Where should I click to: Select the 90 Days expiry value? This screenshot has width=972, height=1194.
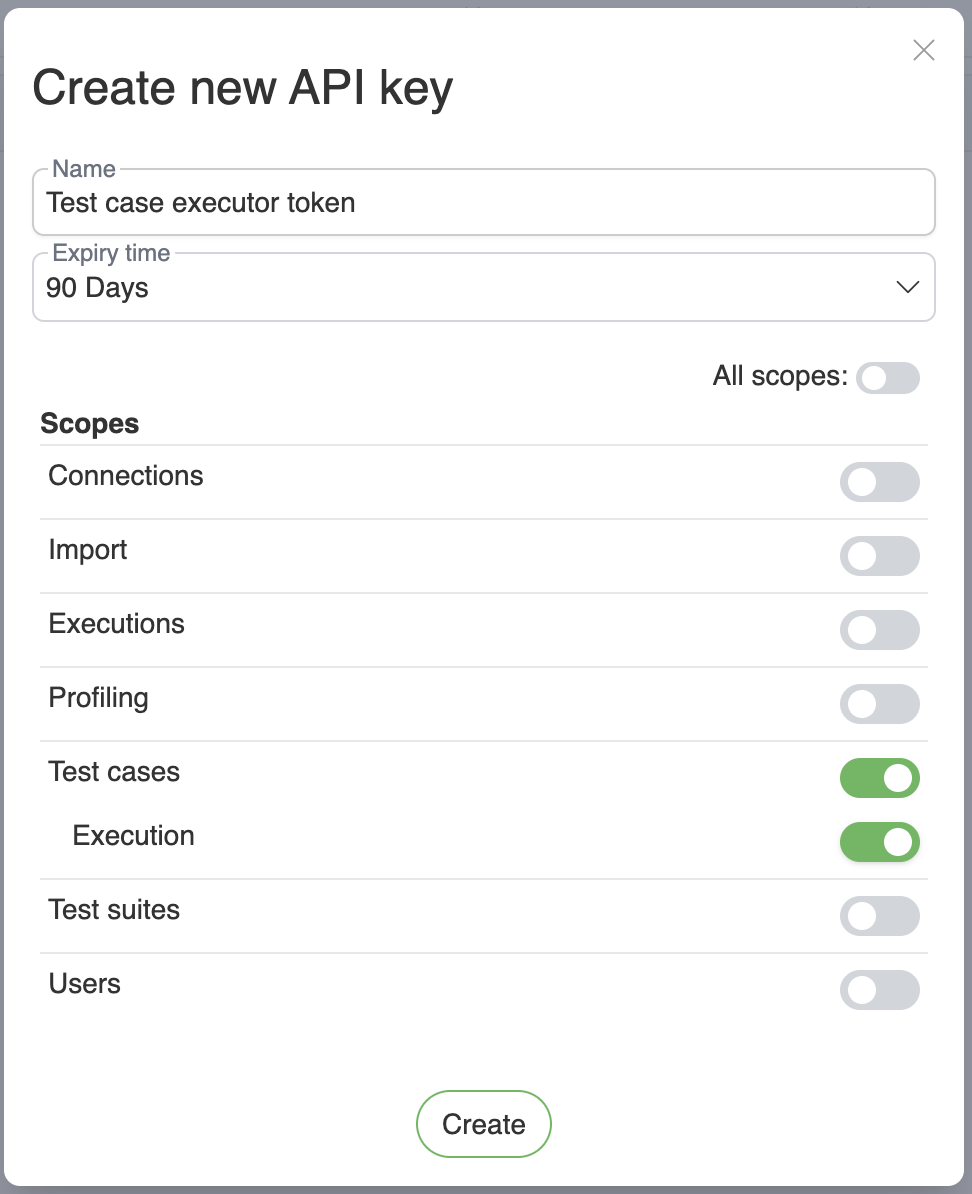98,288
